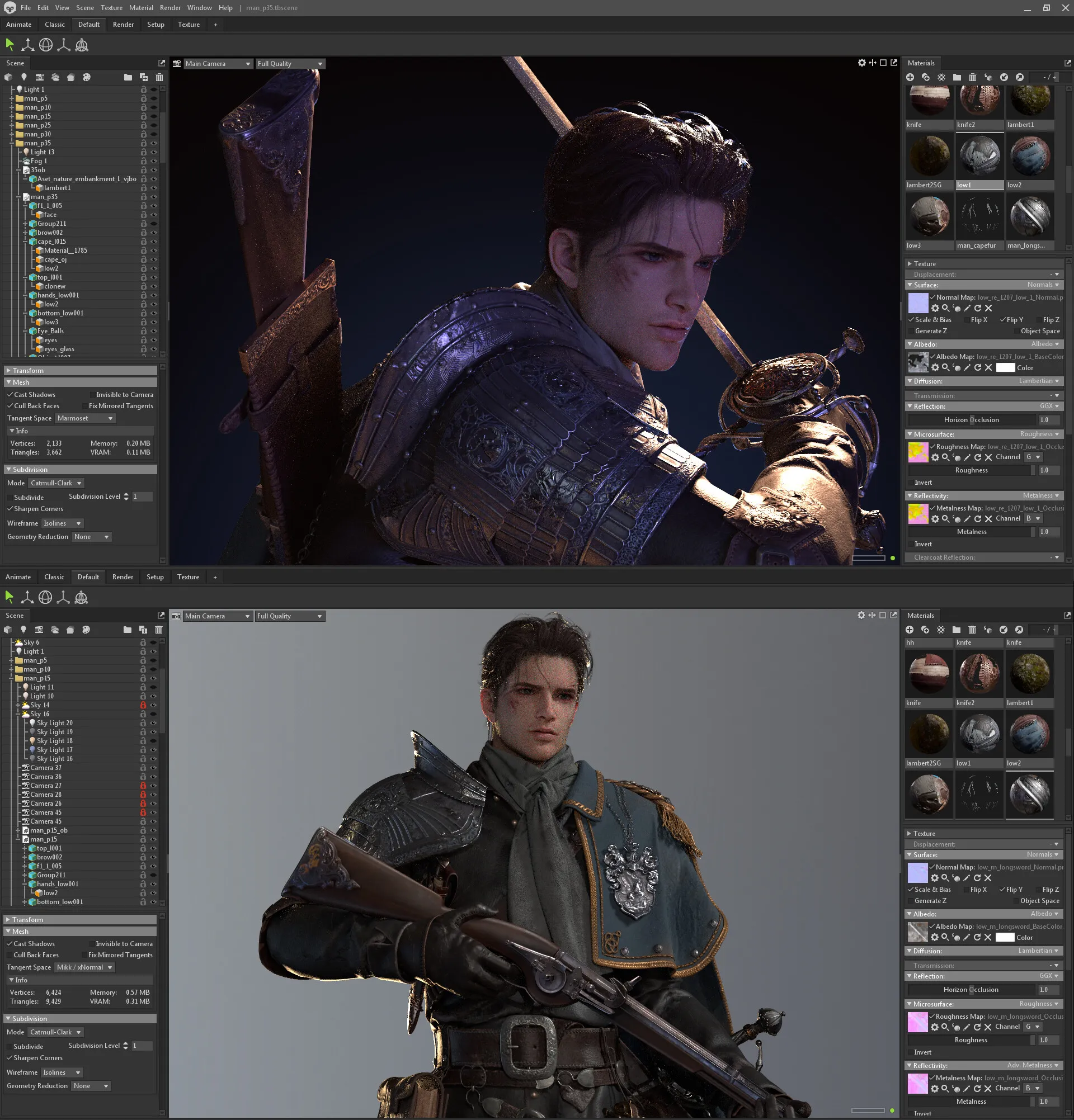Open the Window menu

point(199,7)
